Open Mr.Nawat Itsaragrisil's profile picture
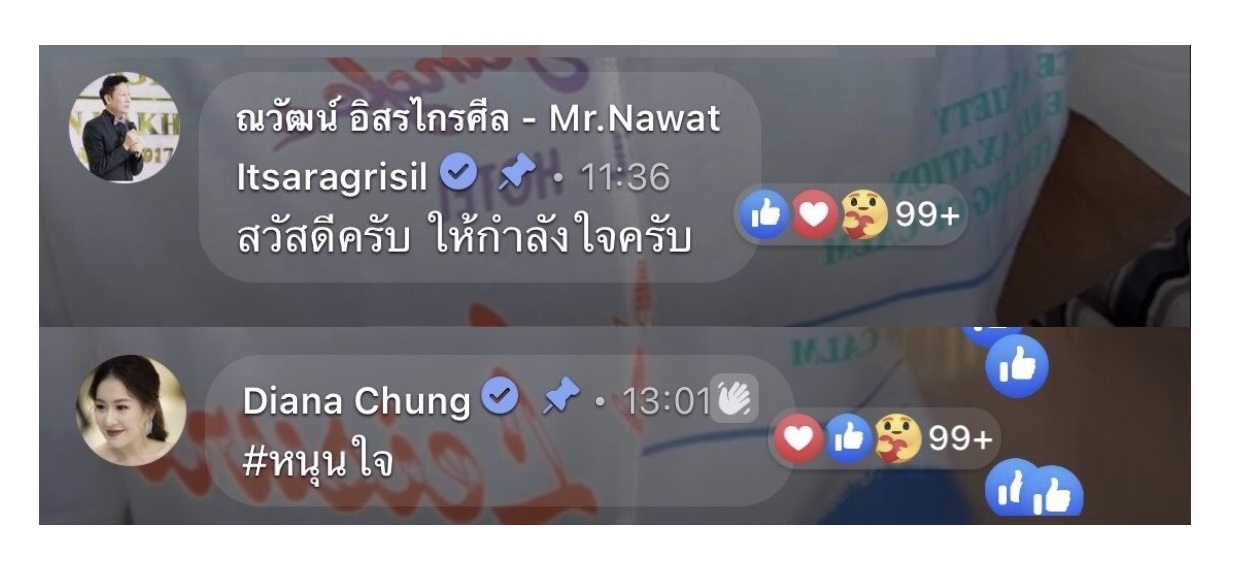Viewport: 1236px width, 566px height. pyautogui.click(x=125, y=127)
